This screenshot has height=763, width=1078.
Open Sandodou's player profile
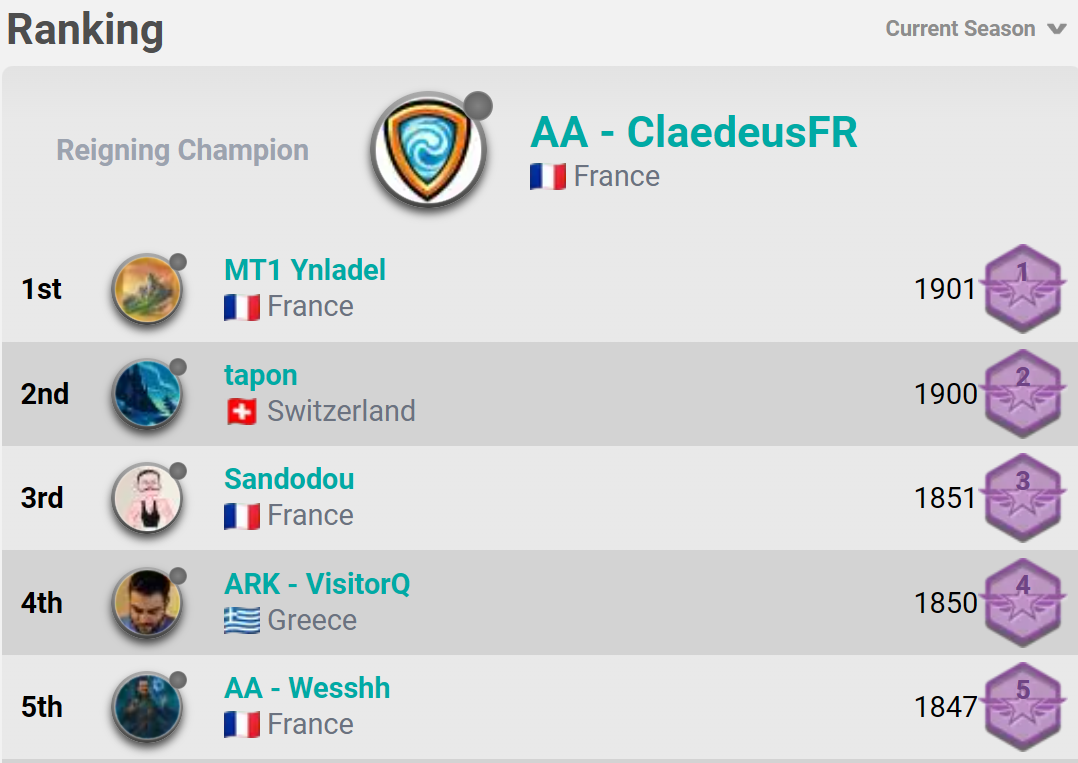pos(289,479)
